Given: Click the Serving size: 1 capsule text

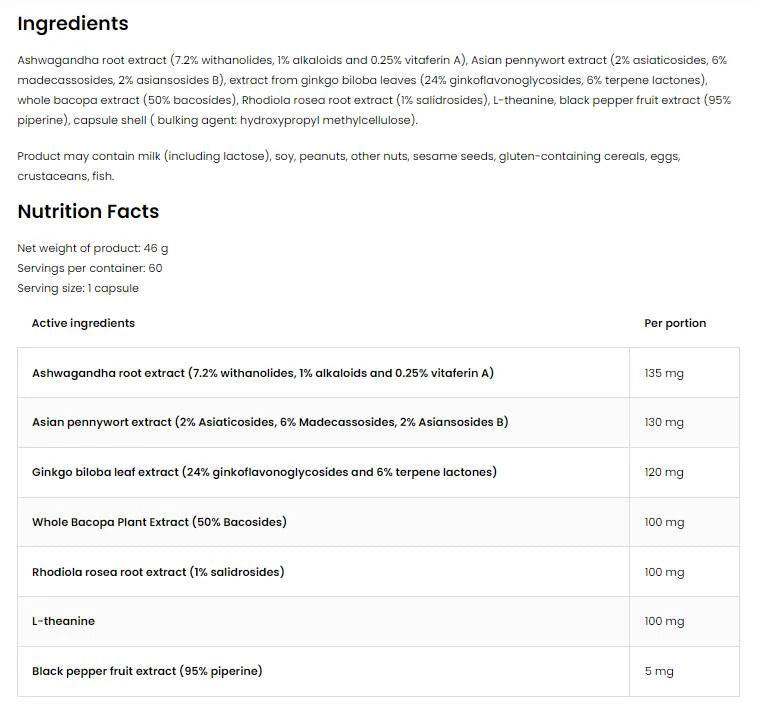Looking at the screenshot, I should 78,288.
